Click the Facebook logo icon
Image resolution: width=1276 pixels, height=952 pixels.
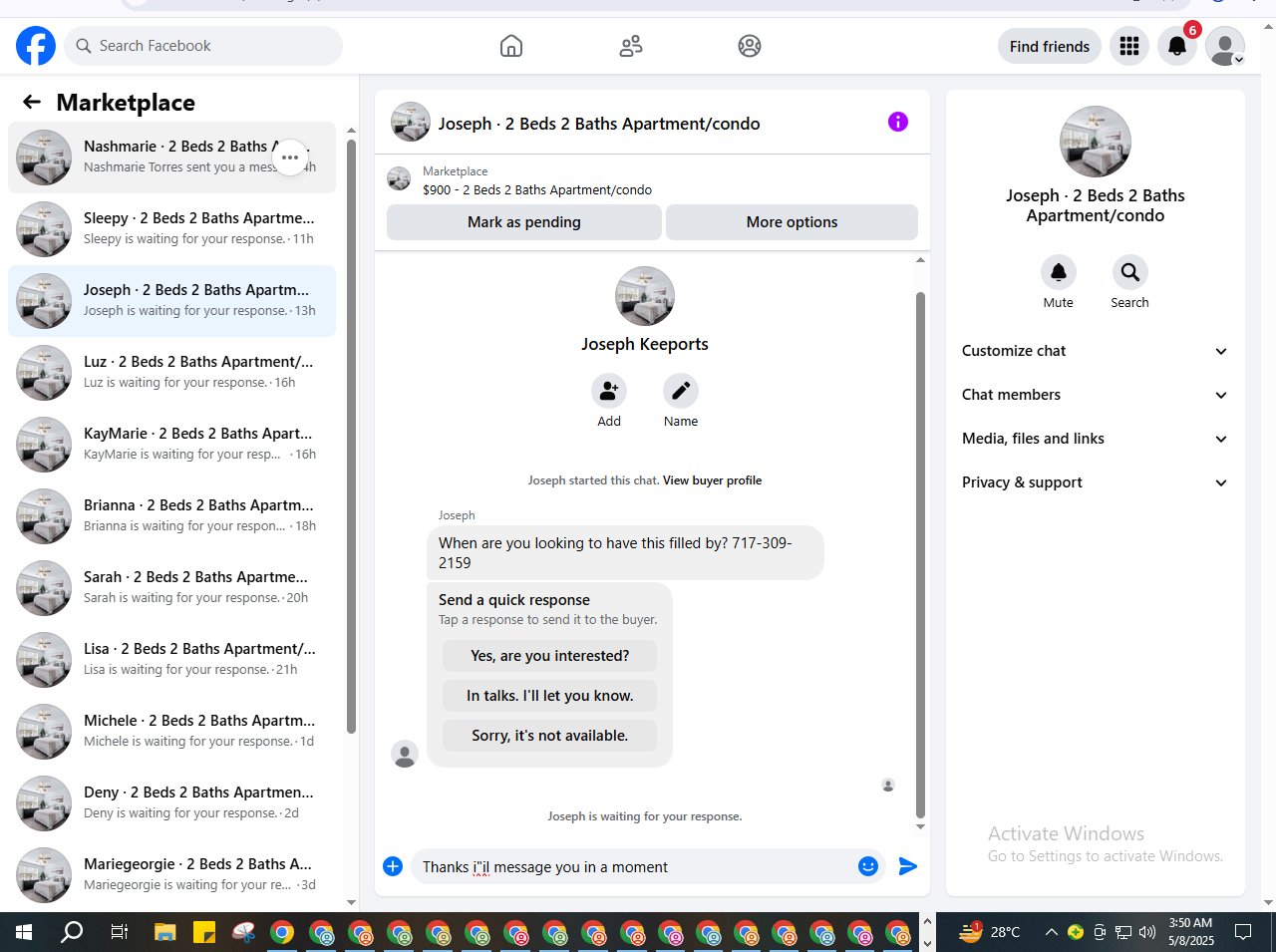(36, 46)
